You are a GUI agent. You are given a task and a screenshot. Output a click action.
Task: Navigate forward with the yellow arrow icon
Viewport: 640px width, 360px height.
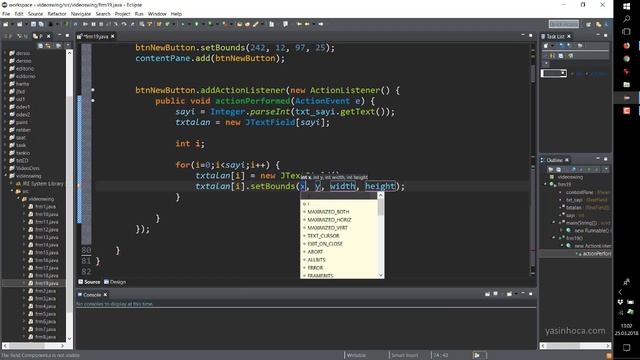point(321,24)
